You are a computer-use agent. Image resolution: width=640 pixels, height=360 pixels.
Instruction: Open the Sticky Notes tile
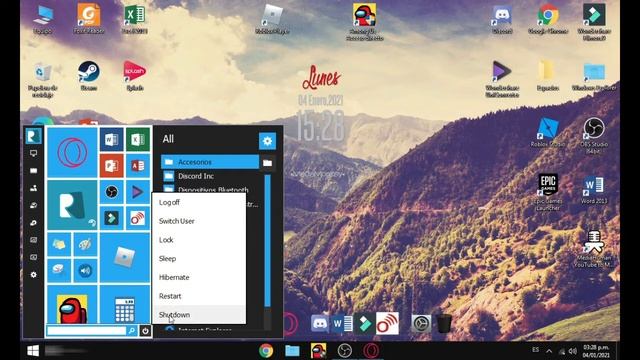coord(59,244)
